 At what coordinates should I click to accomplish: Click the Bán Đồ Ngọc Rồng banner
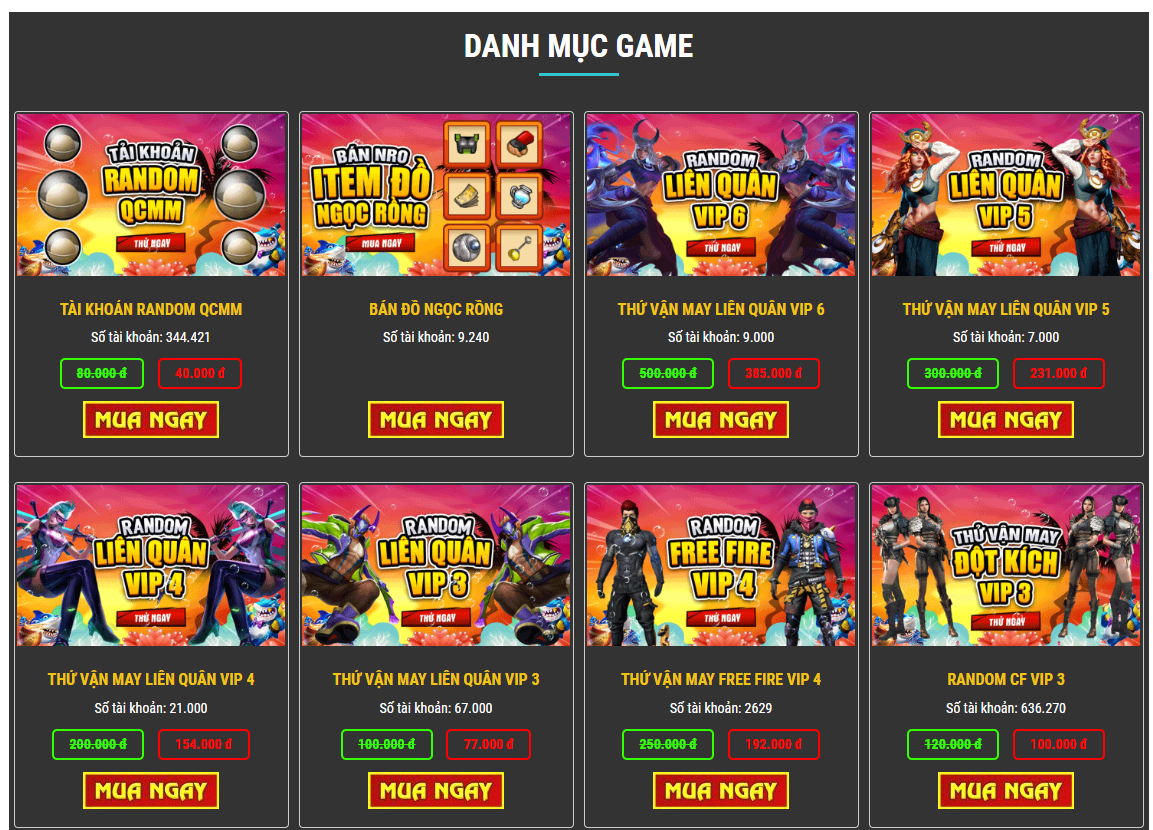click(x=436, y=195)
